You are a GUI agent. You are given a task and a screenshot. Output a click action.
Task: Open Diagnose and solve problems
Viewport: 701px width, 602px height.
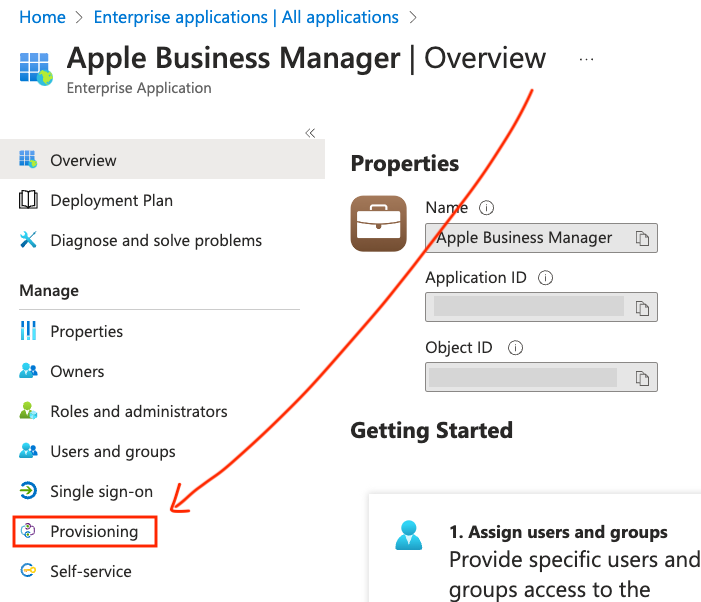pyautogui.click(x=155, y=240)
